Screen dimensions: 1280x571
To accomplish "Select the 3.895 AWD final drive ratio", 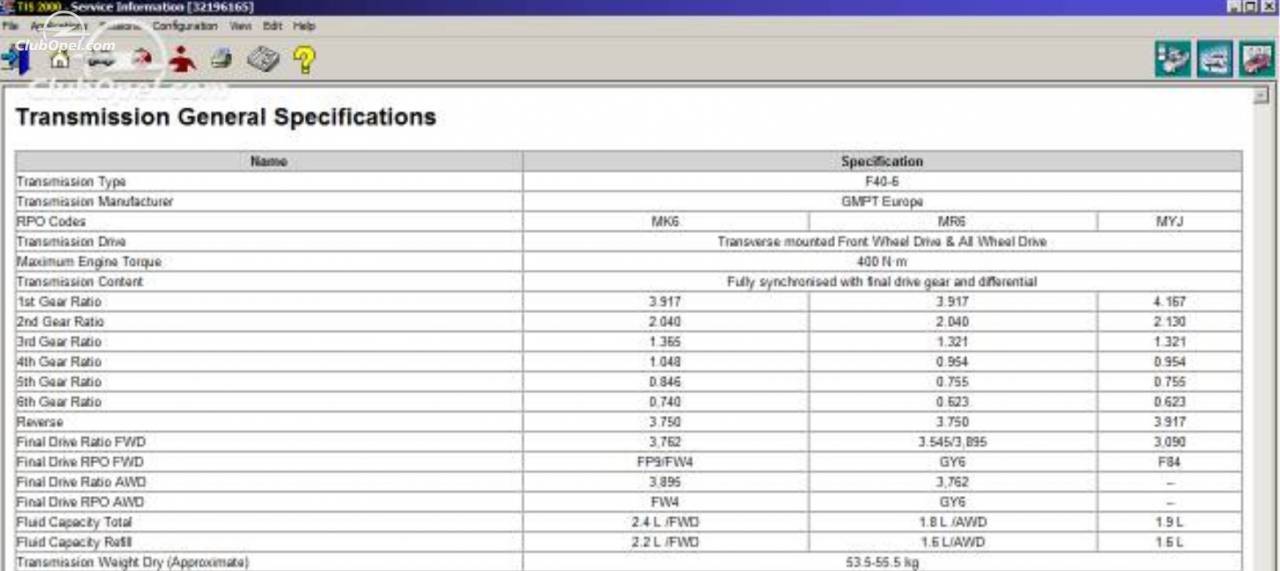I will (666, 482).
